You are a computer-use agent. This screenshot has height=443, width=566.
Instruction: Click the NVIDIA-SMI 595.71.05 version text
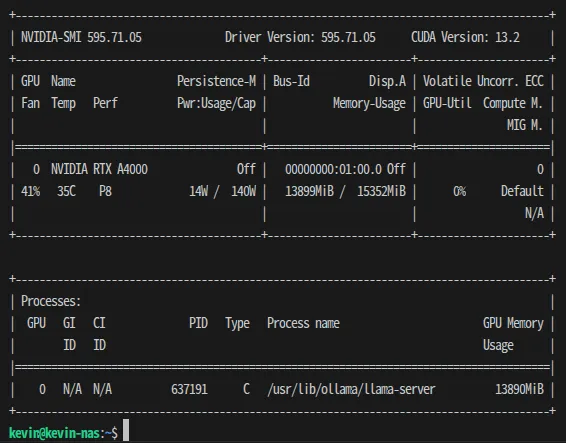pyautogui.click(x=81, y=37)
